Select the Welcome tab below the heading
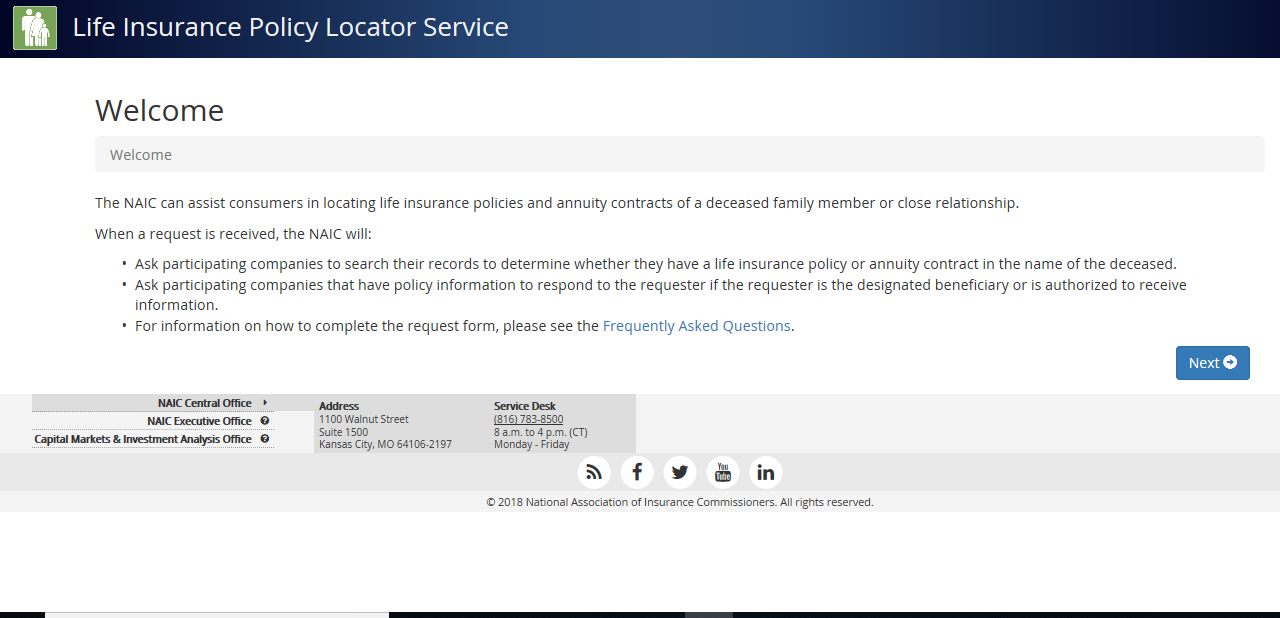Screen dimensions: 1280x618 point(141,154)
